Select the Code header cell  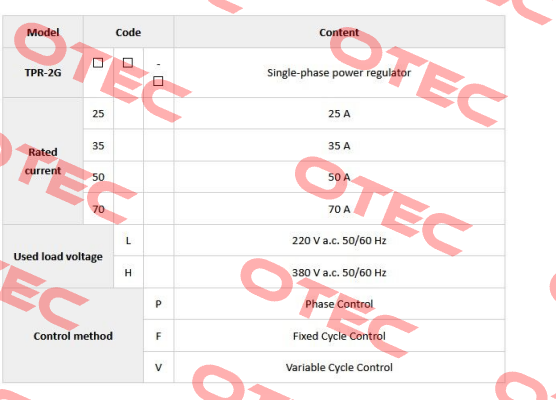(x=128, y=32)
